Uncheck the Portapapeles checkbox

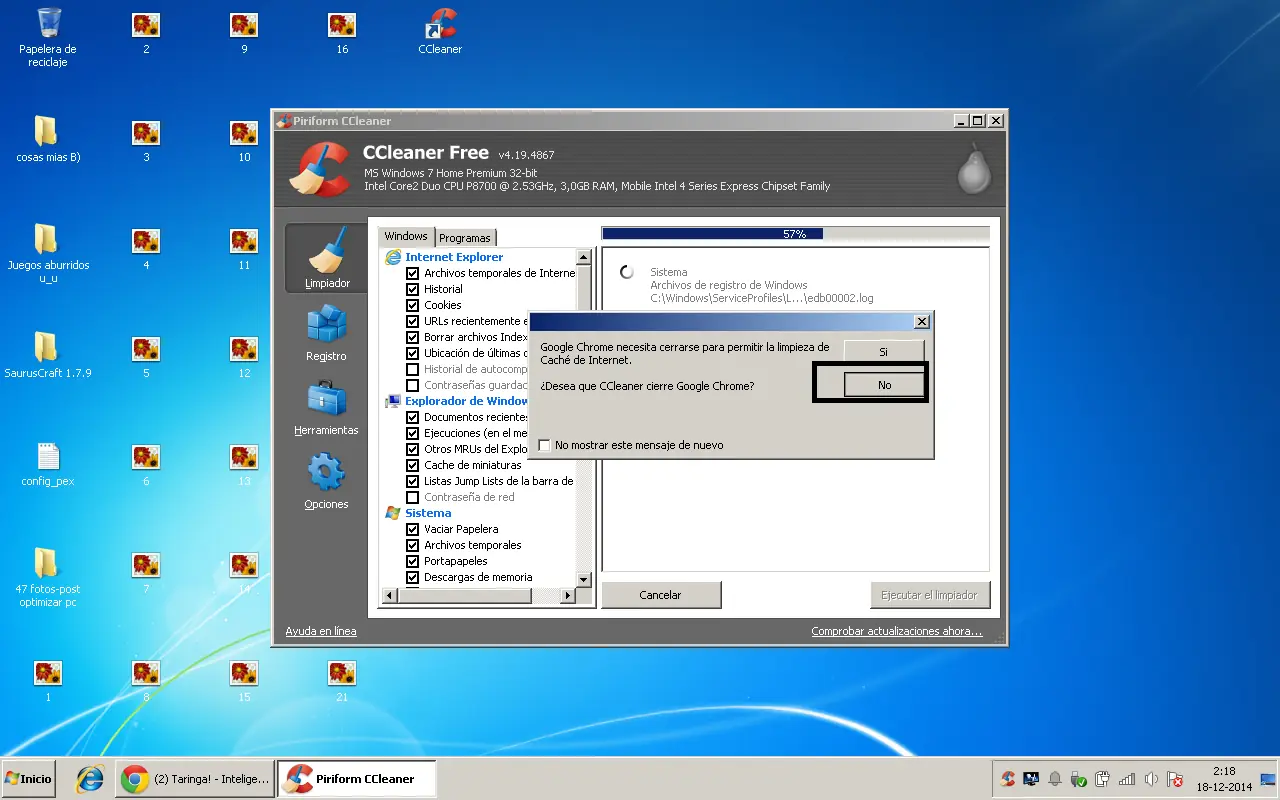tap(413, 561)
